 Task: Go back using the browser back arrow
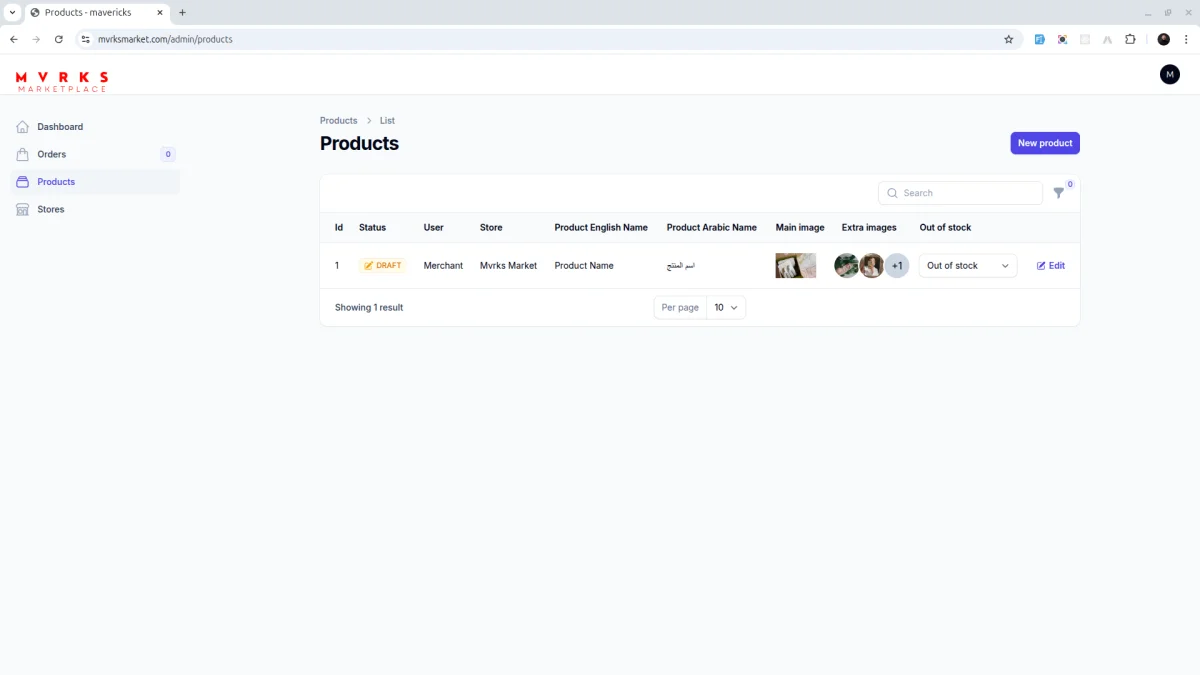coord(14,40)
